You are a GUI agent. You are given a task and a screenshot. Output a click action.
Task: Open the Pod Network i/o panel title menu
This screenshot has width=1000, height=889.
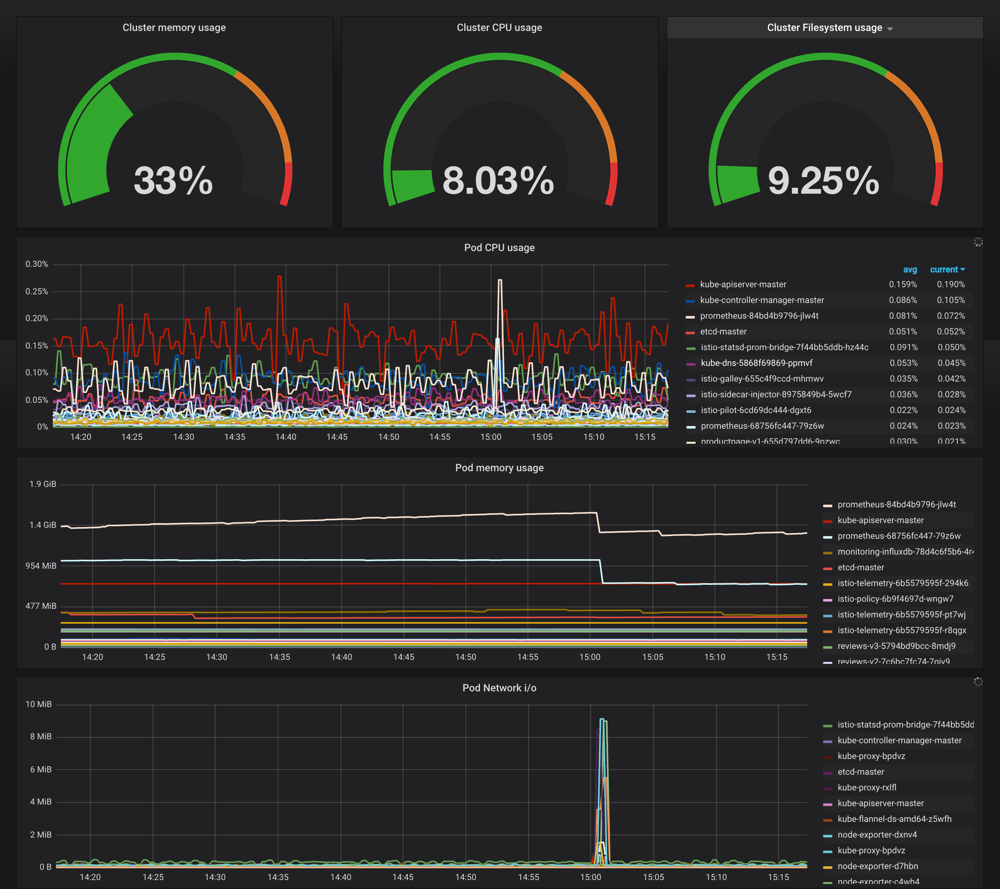499,687
